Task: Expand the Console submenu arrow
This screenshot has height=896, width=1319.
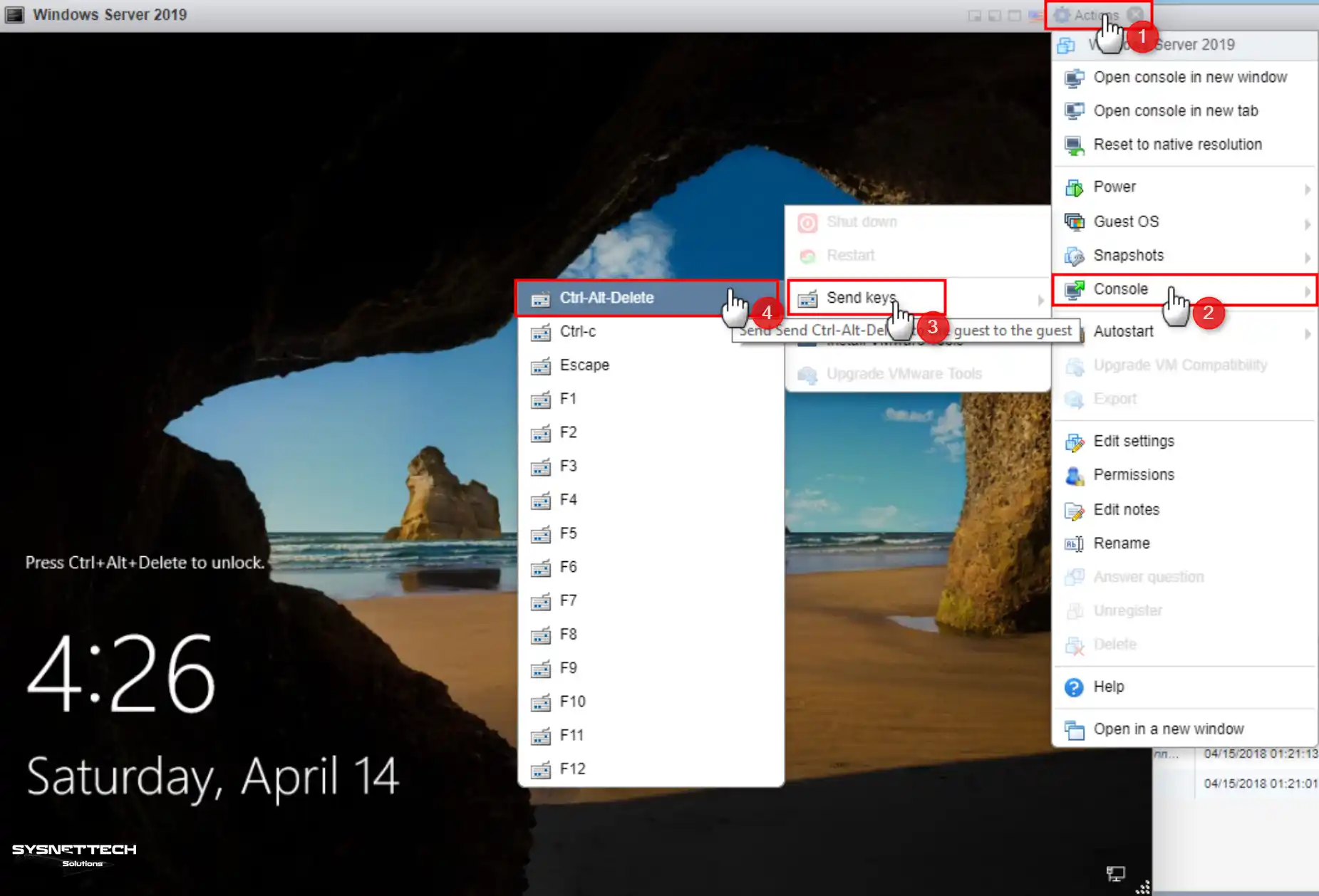Action: (1308, 291)
